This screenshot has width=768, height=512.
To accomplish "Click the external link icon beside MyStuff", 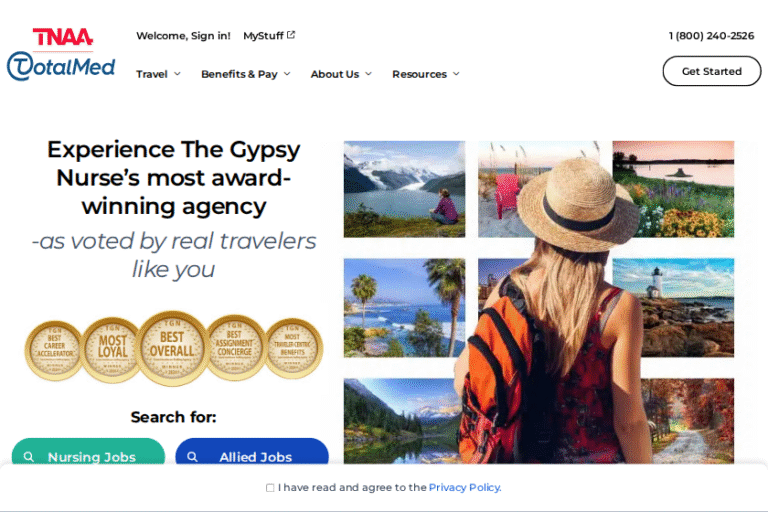I will coord(291,35).
